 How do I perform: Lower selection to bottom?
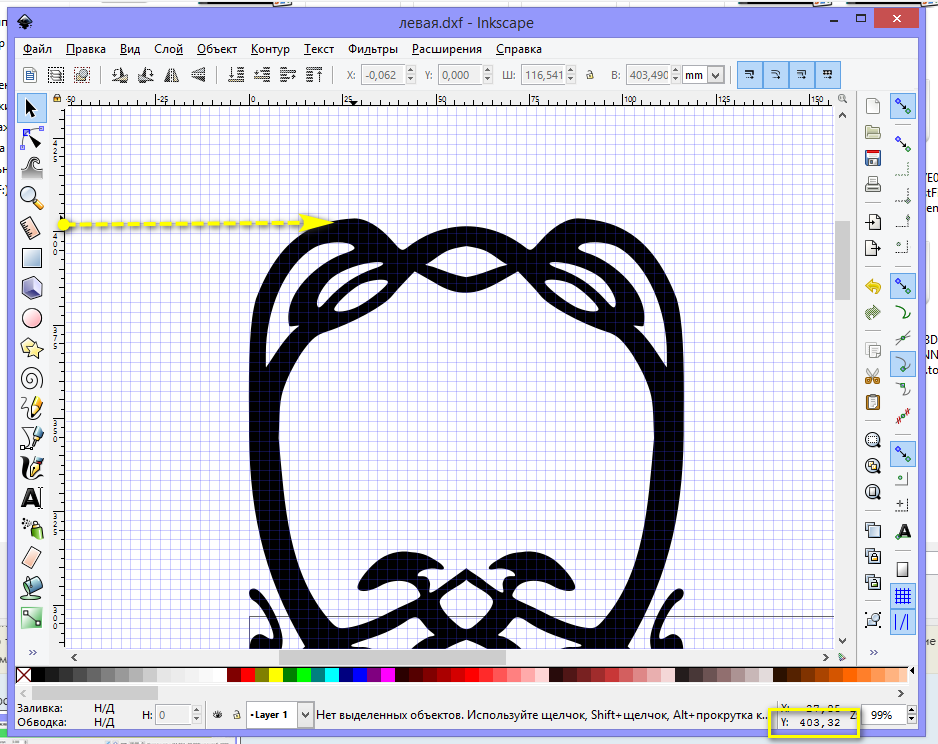point(236,75)
